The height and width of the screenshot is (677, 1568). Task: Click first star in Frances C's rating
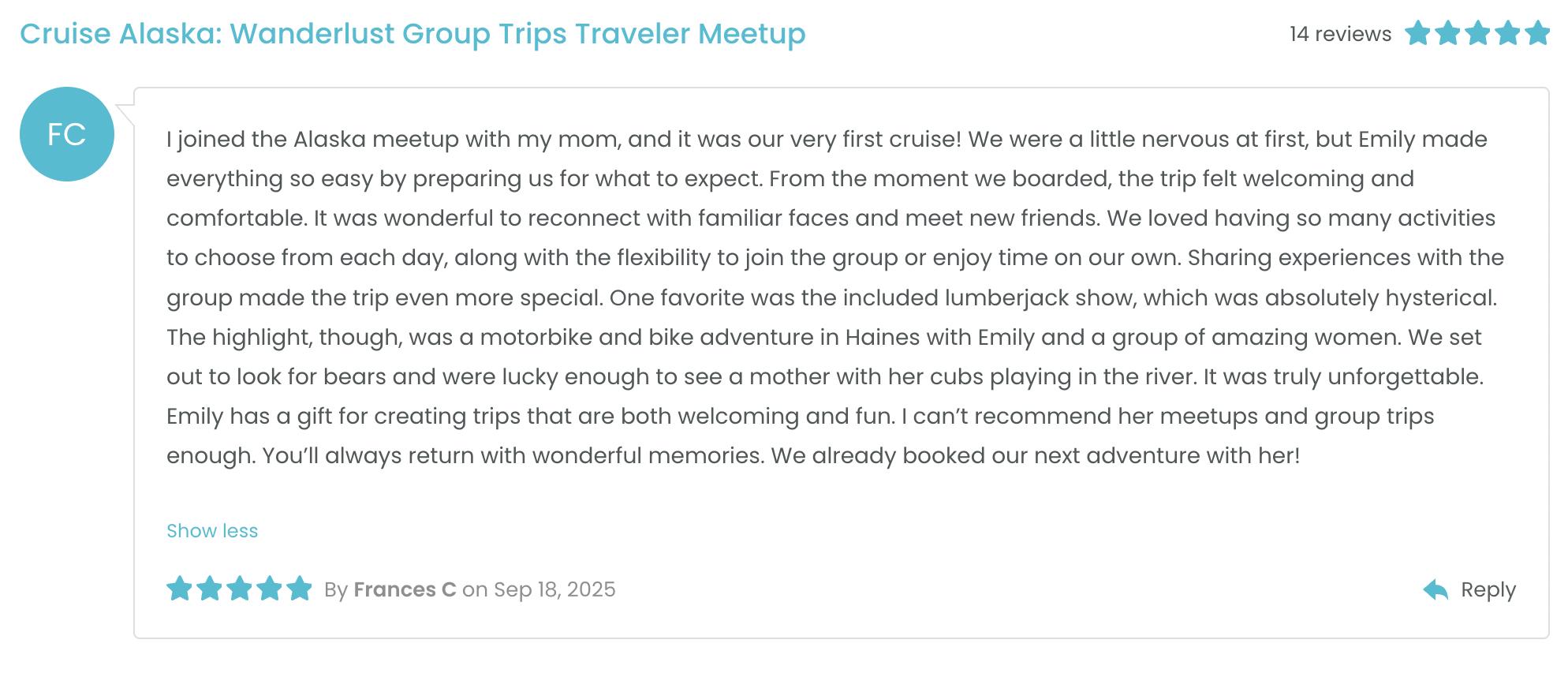(x=180, y=589)
